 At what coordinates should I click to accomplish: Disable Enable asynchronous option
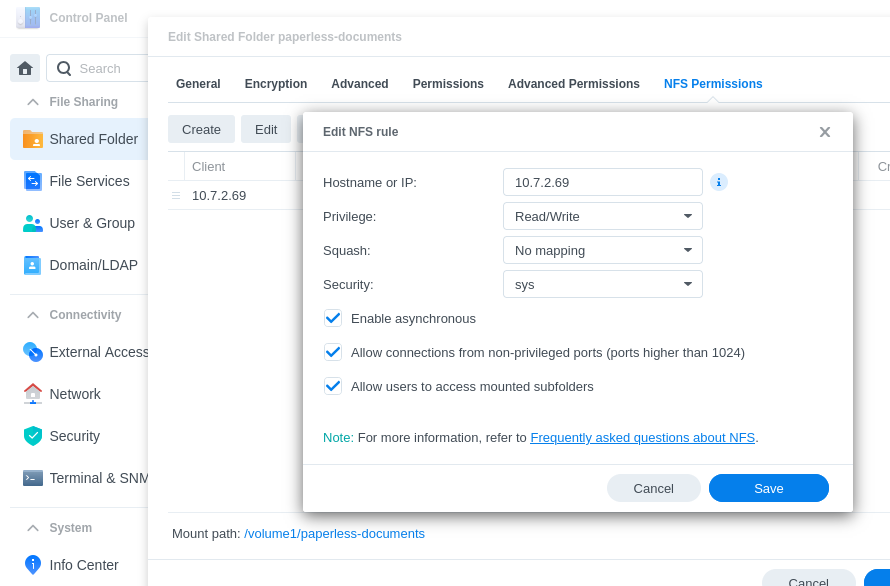pyautogui.click(x=332, y=318)
